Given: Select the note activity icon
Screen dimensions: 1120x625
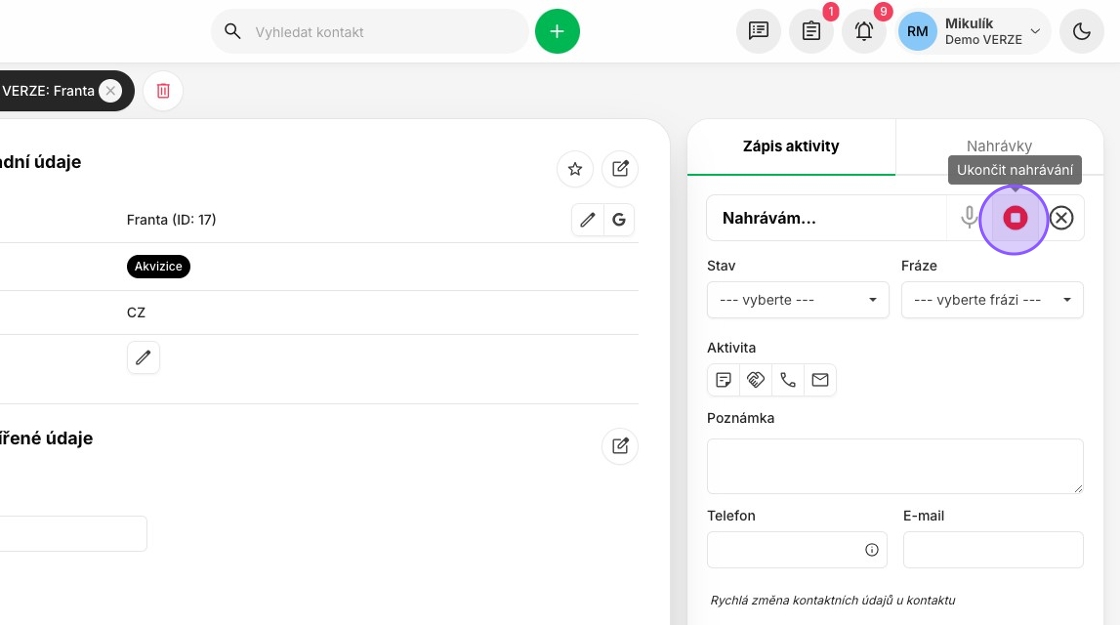Looking at the screenshot, I should tap(724, 380).
